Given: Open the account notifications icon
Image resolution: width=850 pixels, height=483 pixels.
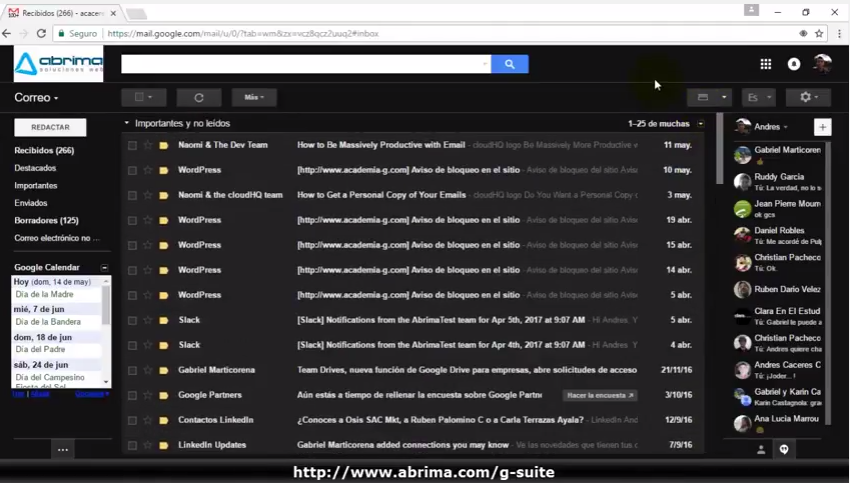Looking at the screenshot, I should [794, 64].
